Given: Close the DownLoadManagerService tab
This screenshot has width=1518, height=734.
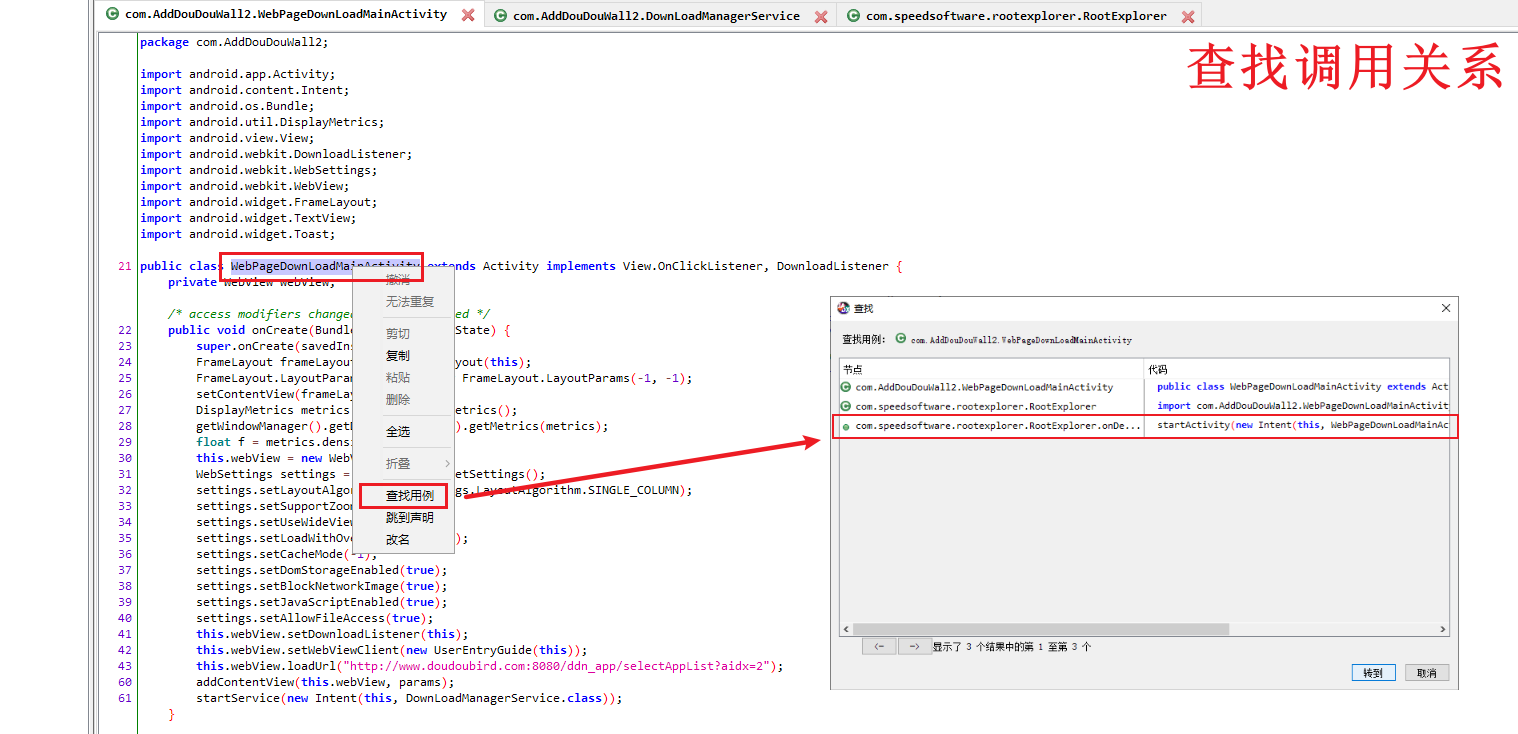Looking at the screenshot, I should click(x=821, y=16).
